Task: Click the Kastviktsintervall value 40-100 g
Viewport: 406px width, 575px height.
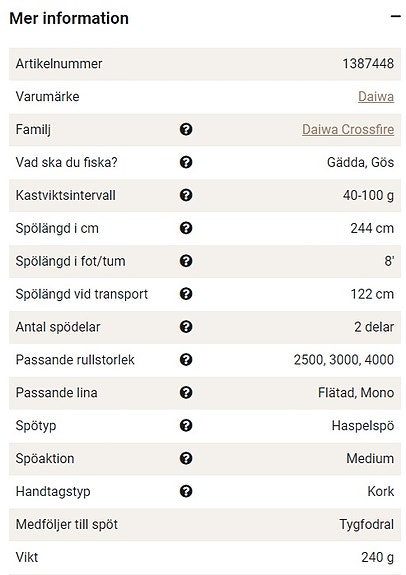Action: pyautogui.click(x=368, y=195)
